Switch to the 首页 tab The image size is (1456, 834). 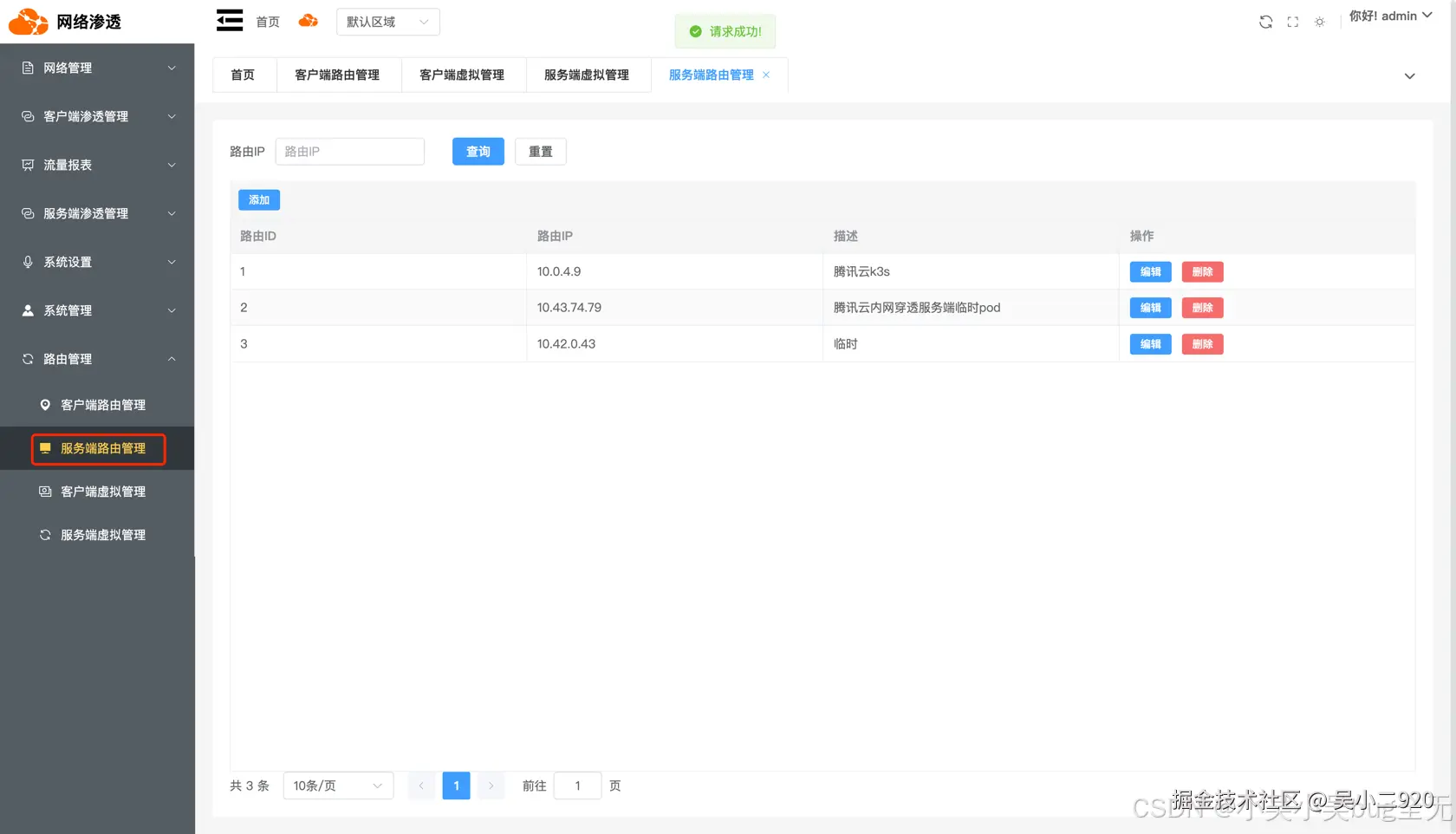243,75
